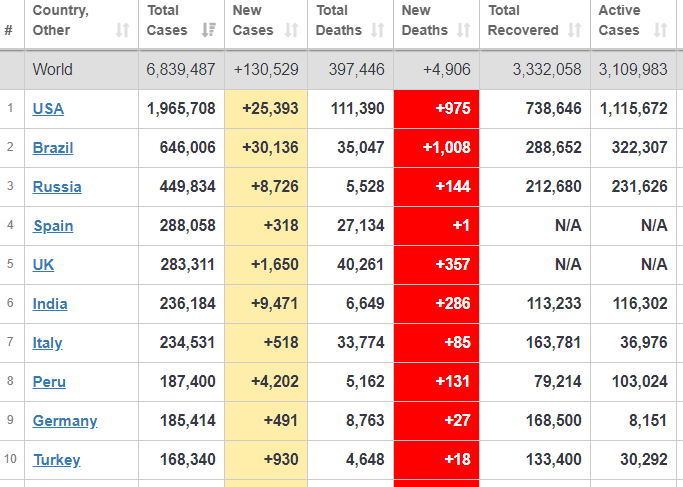Select Peru new deaths +131 cell
The image size is (683, 487).
pos(436,382)
